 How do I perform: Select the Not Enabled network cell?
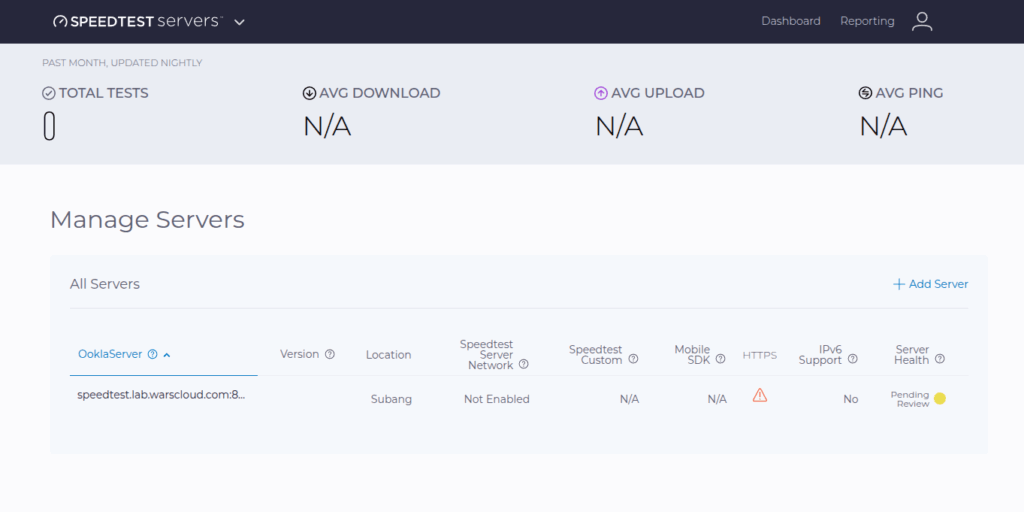coord(497,399)
